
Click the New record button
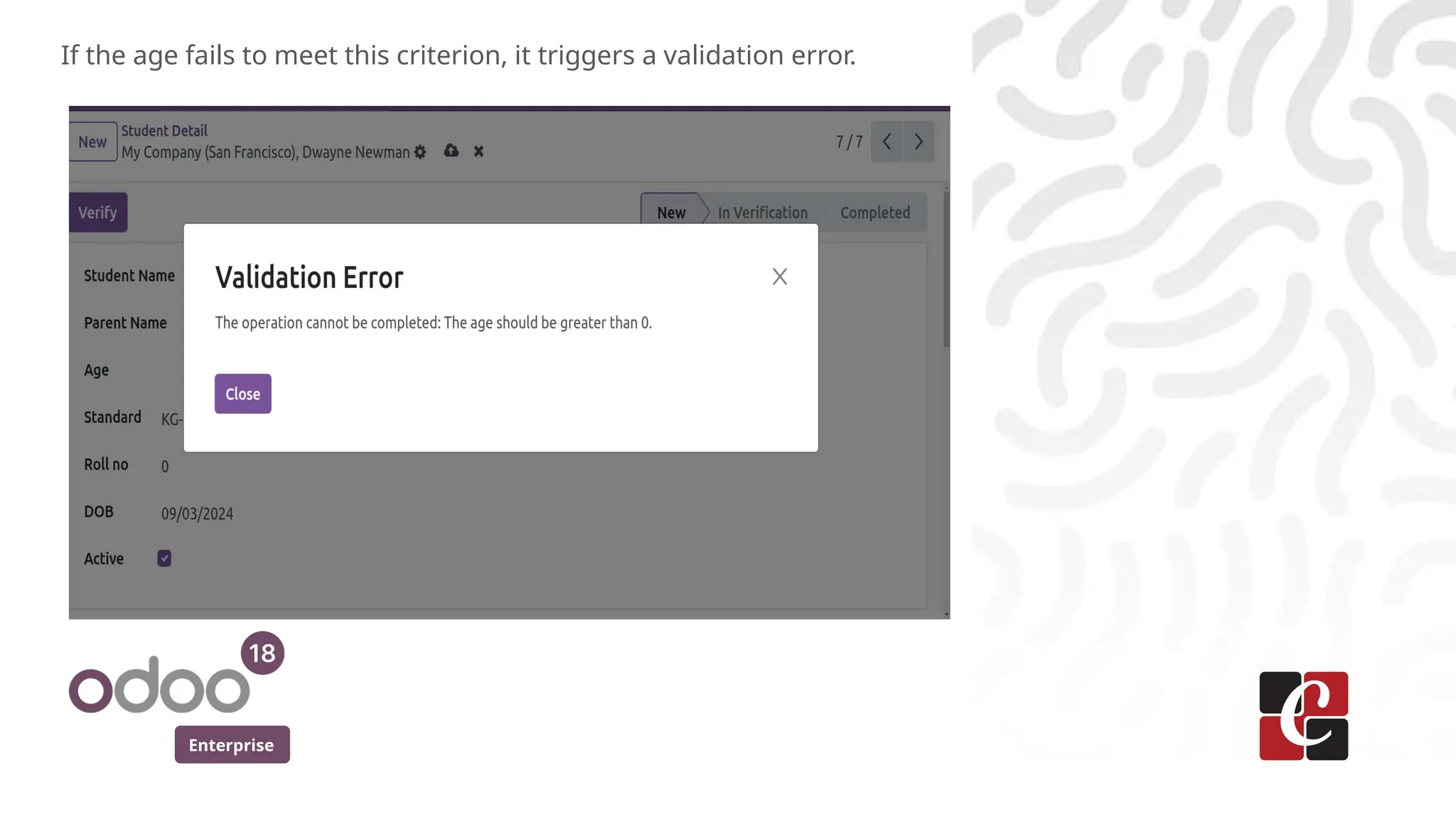pos(93,141)
